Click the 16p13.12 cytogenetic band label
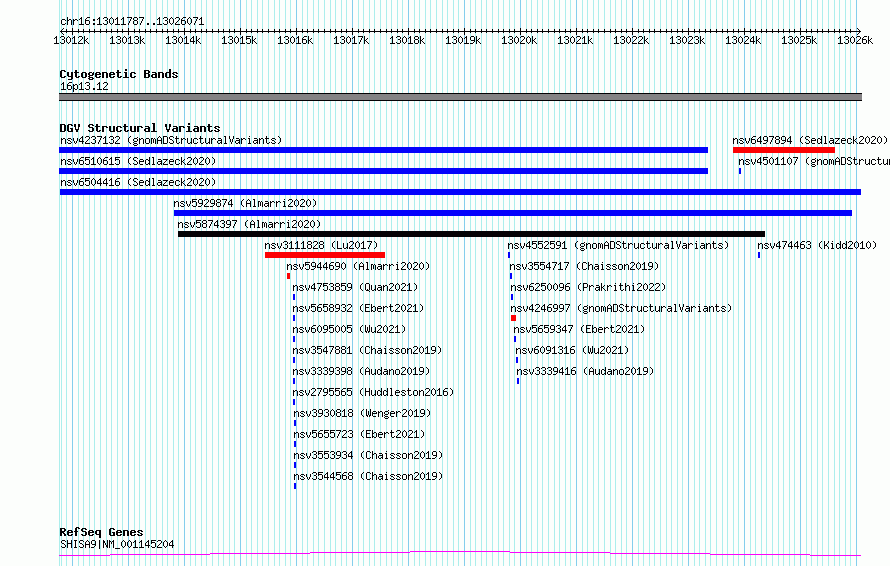 tap(84, 86)
